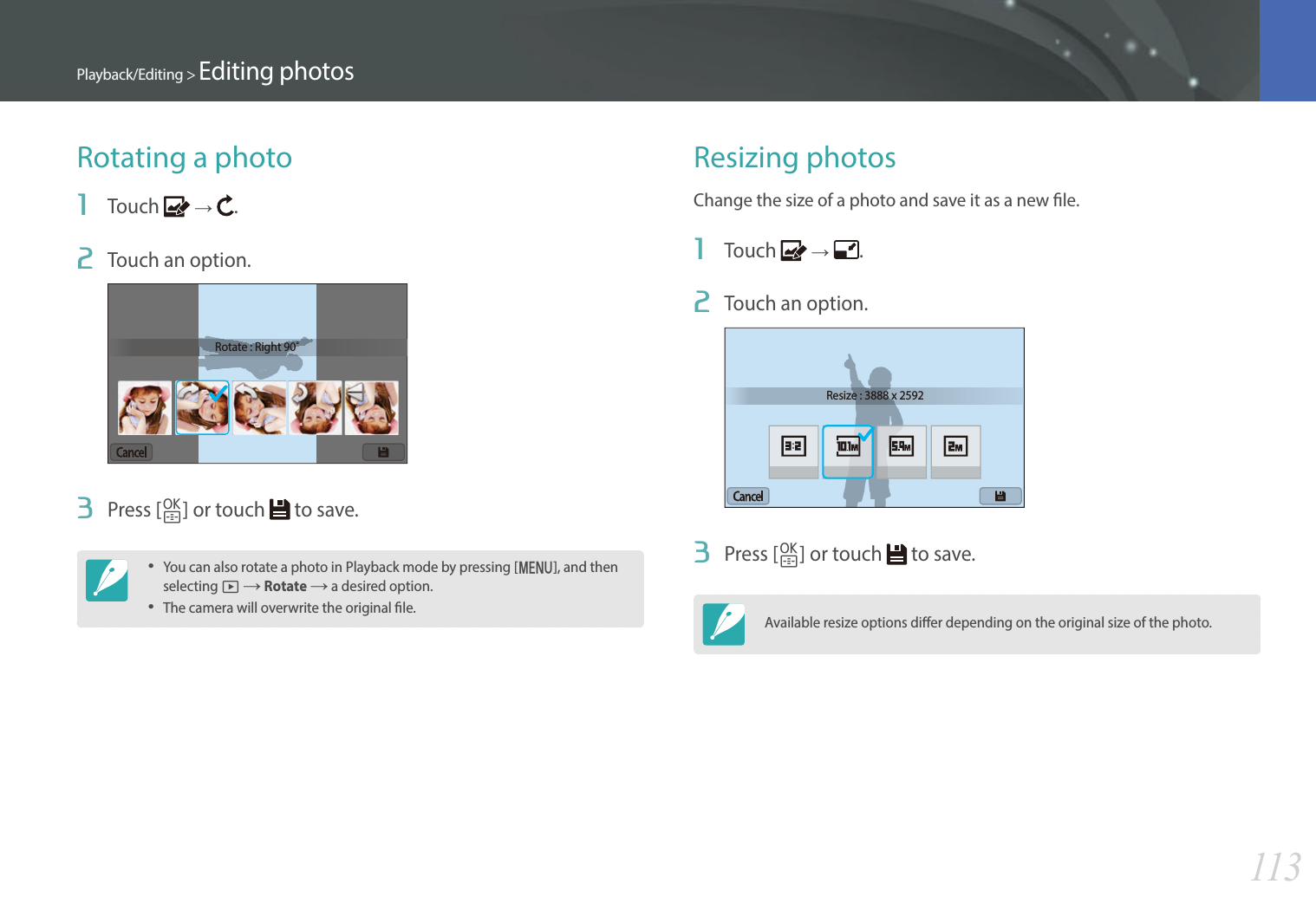This screenshot has width=1316, height=923.
Task: Click the rotate arrow icon in Rotating step 1
Action: [x=225, y=206]
